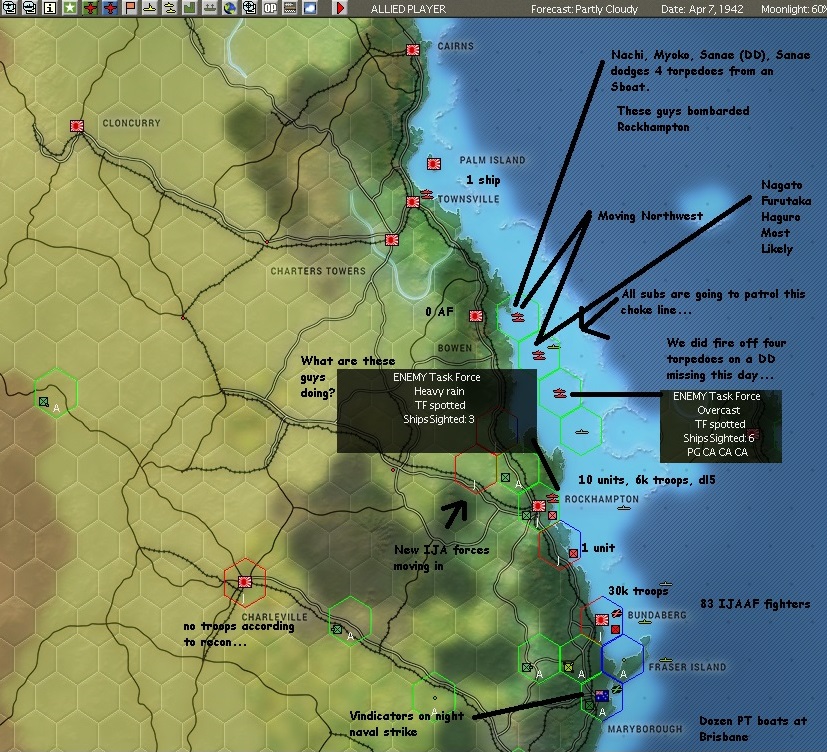Select the Japanese base flag at Cloncurry
Viewport: 827px width, 752px height.
[x=77, y=126]
